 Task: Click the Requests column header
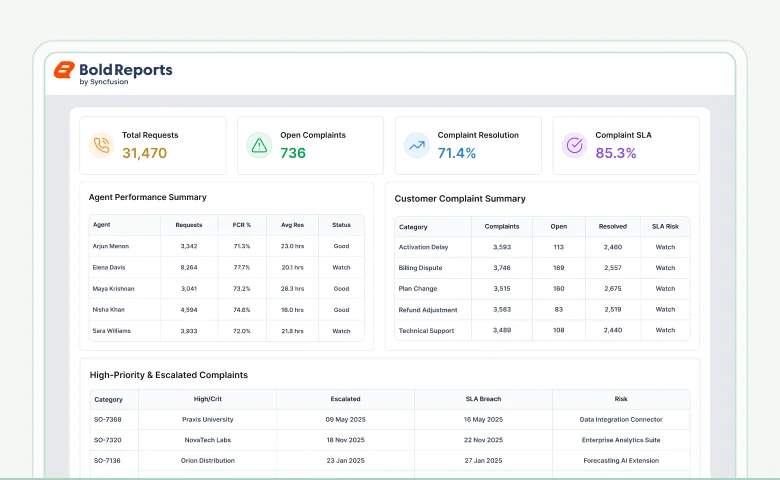(189, 225)
